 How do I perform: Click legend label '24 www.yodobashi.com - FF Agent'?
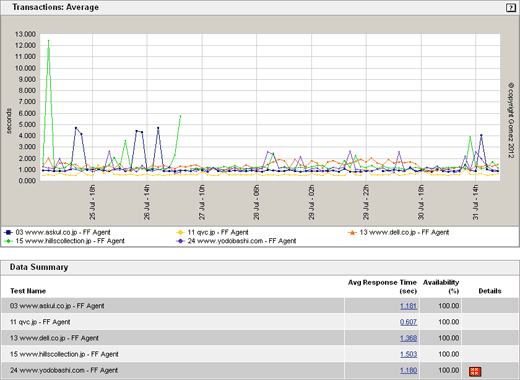[x=242, y=241]
